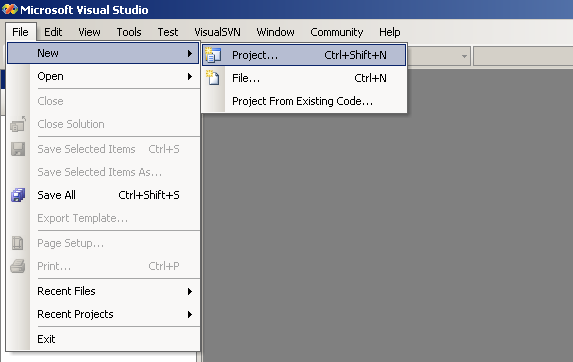Viewport: 573px width, 362px height.
Task: Click the Test menu item
Action: [x=168, y=32]
